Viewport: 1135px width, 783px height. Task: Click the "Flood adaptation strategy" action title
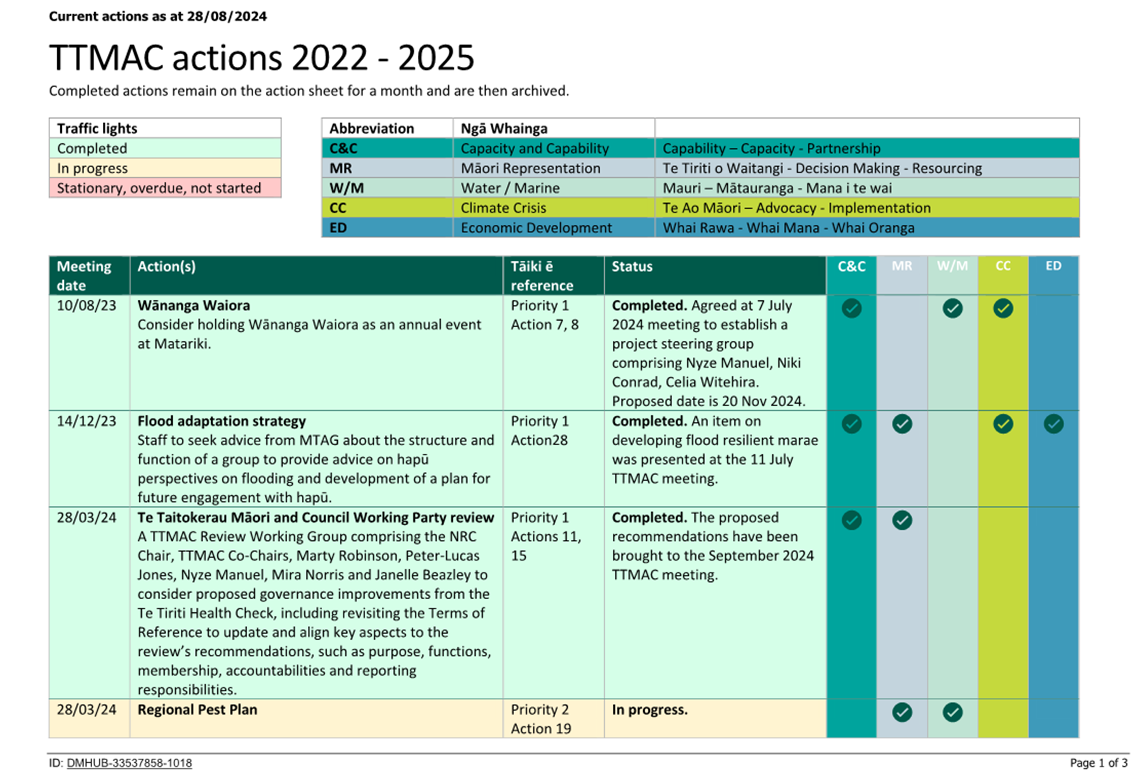(221, 421)
